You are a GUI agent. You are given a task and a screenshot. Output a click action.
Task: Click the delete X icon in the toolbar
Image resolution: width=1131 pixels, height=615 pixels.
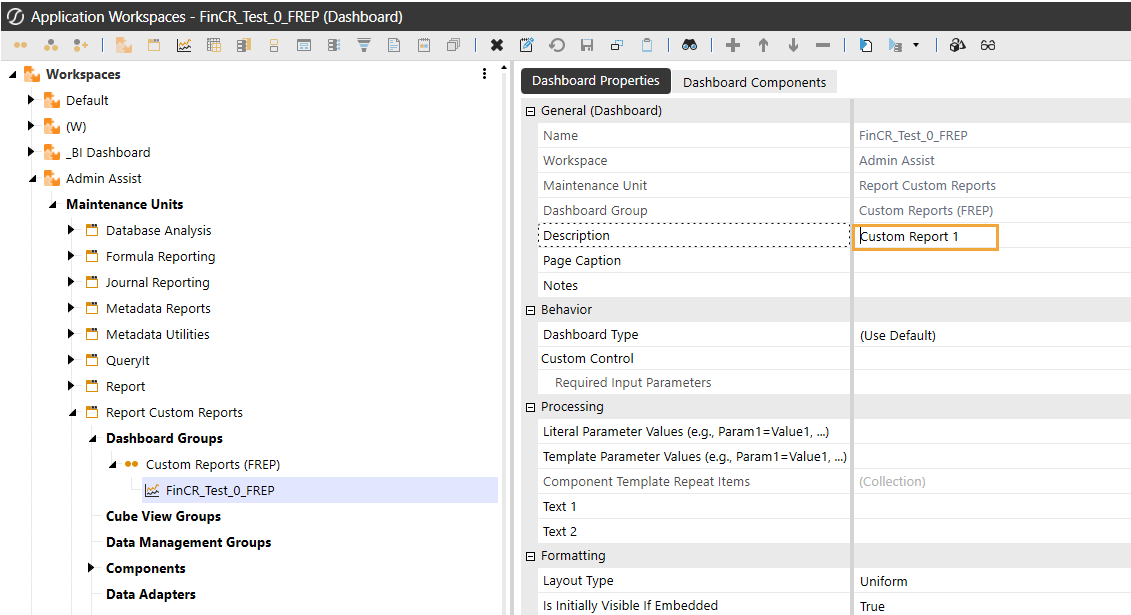click(x=496, y=45)
